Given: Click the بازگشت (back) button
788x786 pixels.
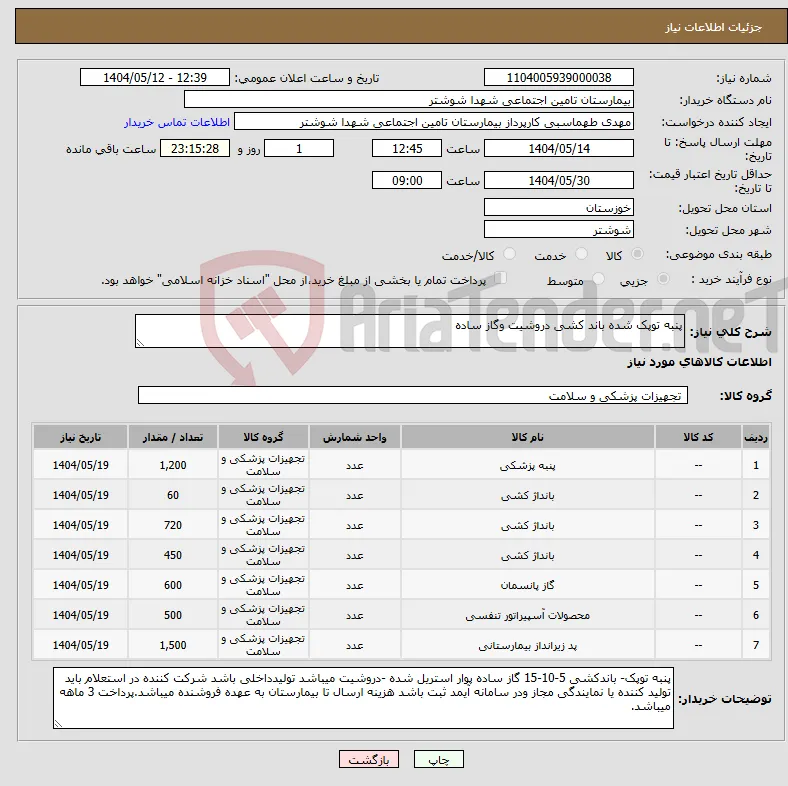Looking at the screenshot, I should pos(368,759).
